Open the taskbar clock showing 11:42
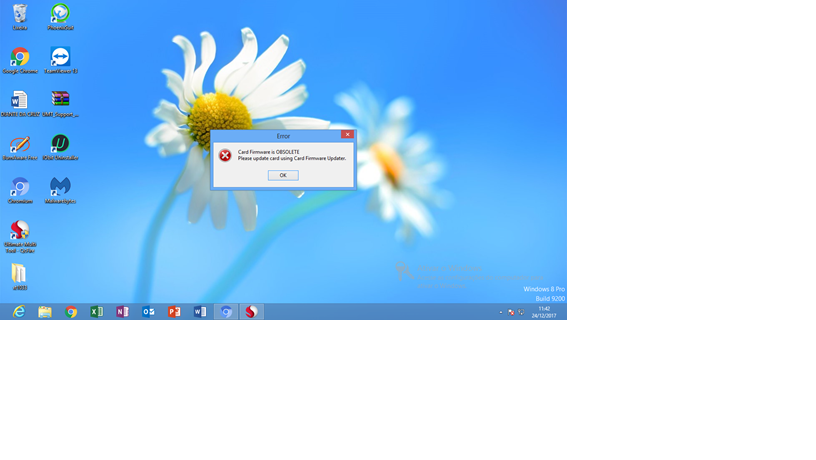 click(x=544, y=312)
